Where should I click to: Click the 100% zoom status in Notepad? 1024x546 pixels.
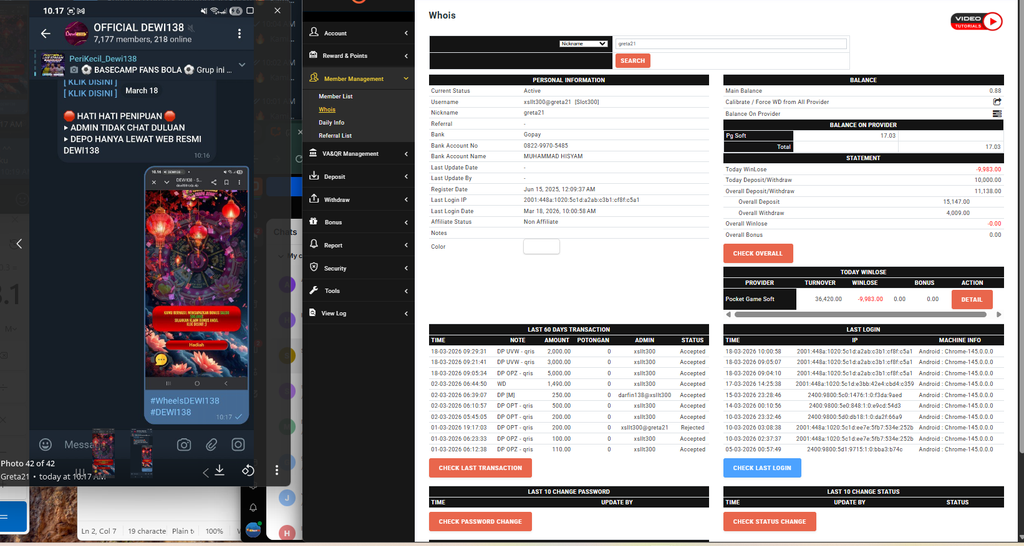[214, 532]
